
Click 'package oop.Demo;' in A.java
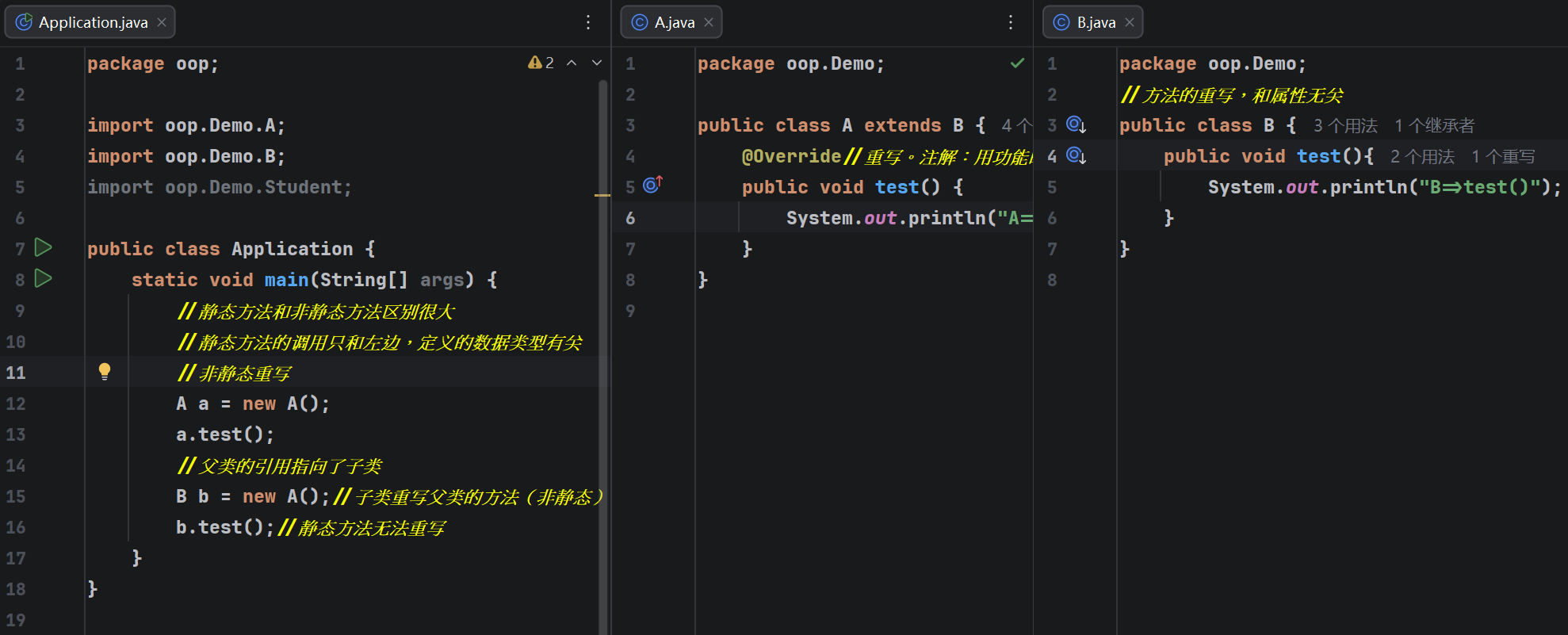(x=791, y=63)
